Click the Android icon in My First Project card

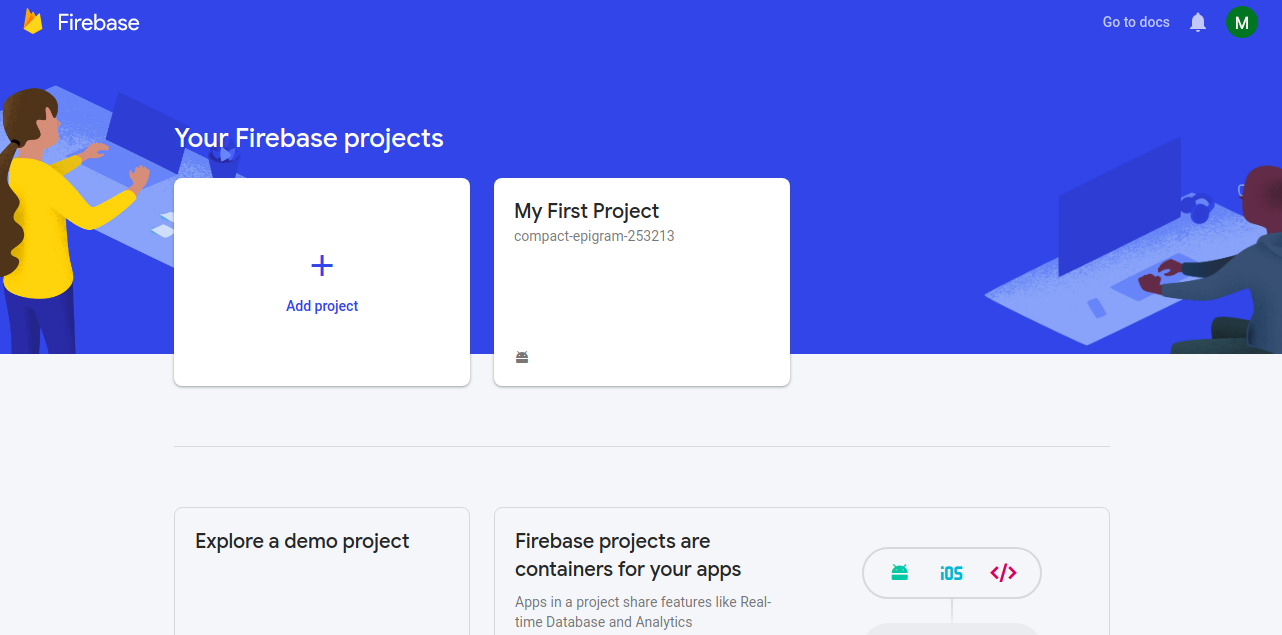pos(522,357)
